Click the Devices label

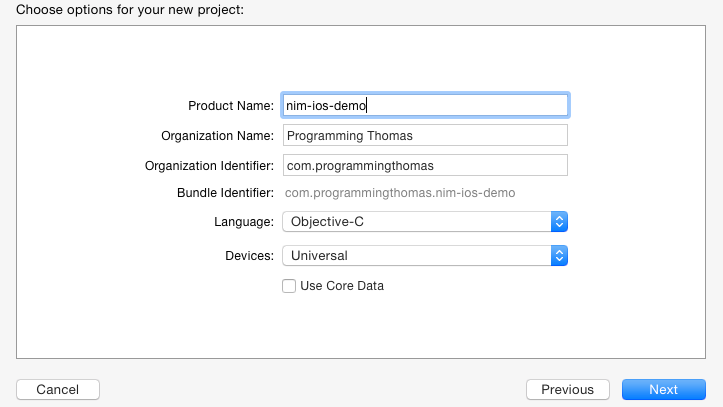[x=249, y=256]
